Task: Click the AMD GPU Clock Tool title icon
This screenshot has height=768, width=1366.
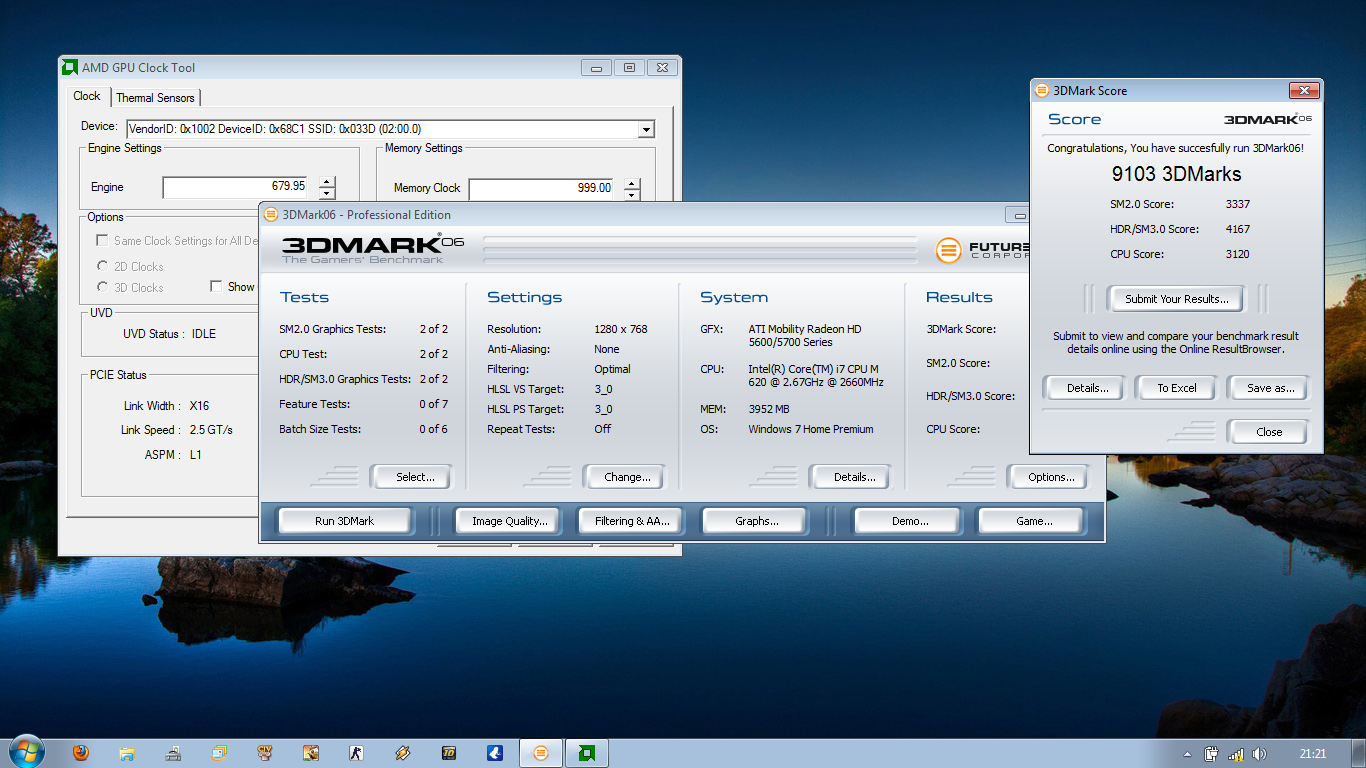Action: (x=69, y=68)
